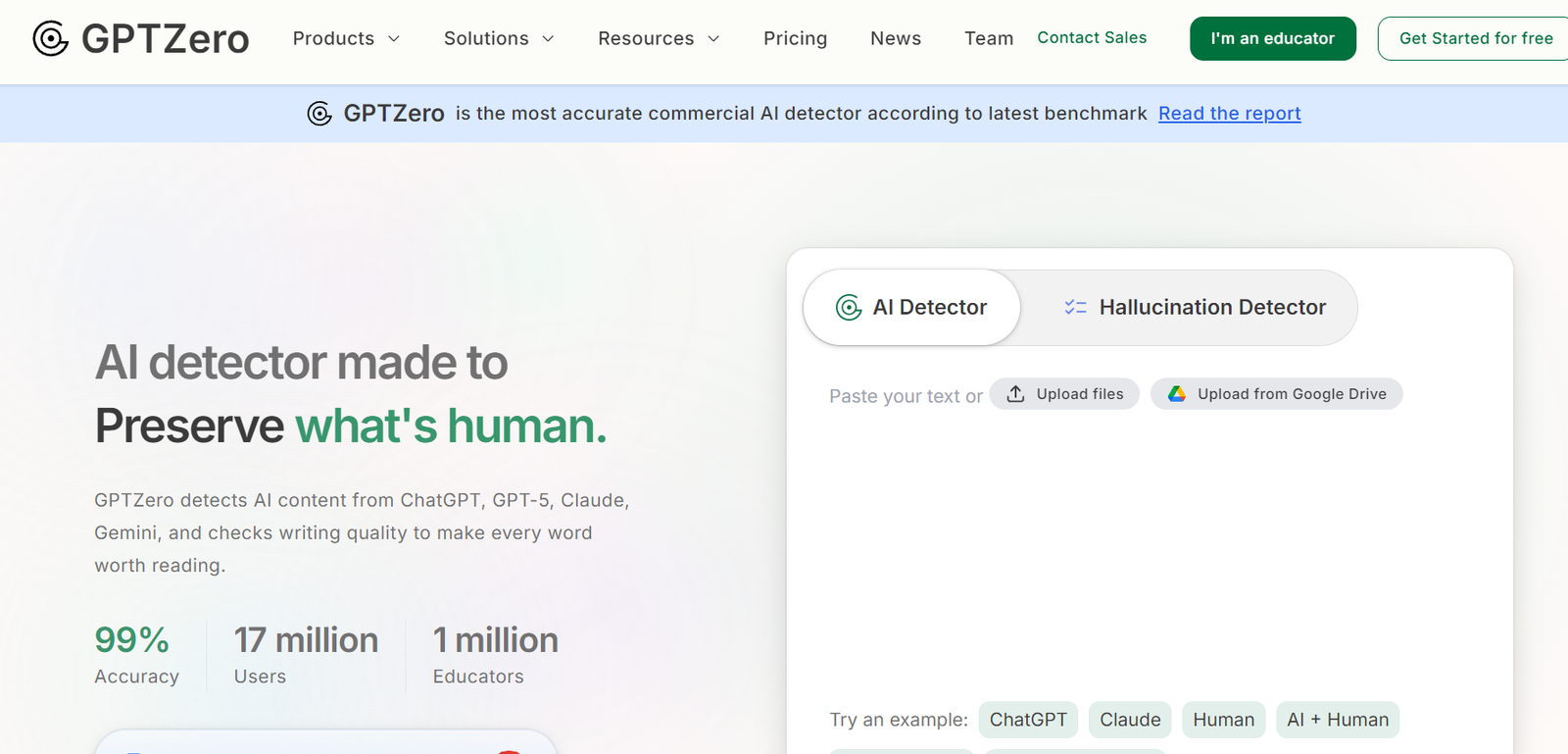Open the Read the report link
Screen dimensions: 1568x754
(x=1230, y=114)
